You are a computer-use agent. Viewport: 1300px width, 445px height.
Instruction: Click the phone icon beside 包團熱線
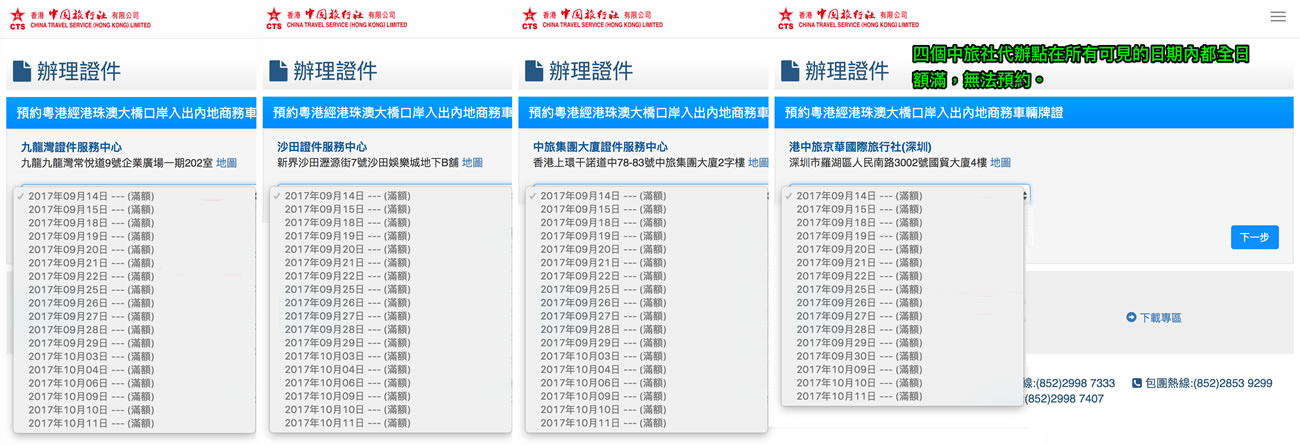[x=1137, y=383]
